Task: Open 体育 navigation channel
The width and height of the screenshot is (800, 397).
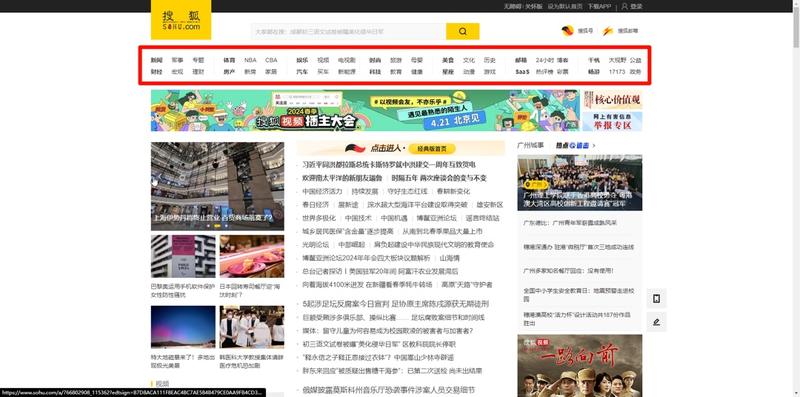Action: tap(229, 60)
